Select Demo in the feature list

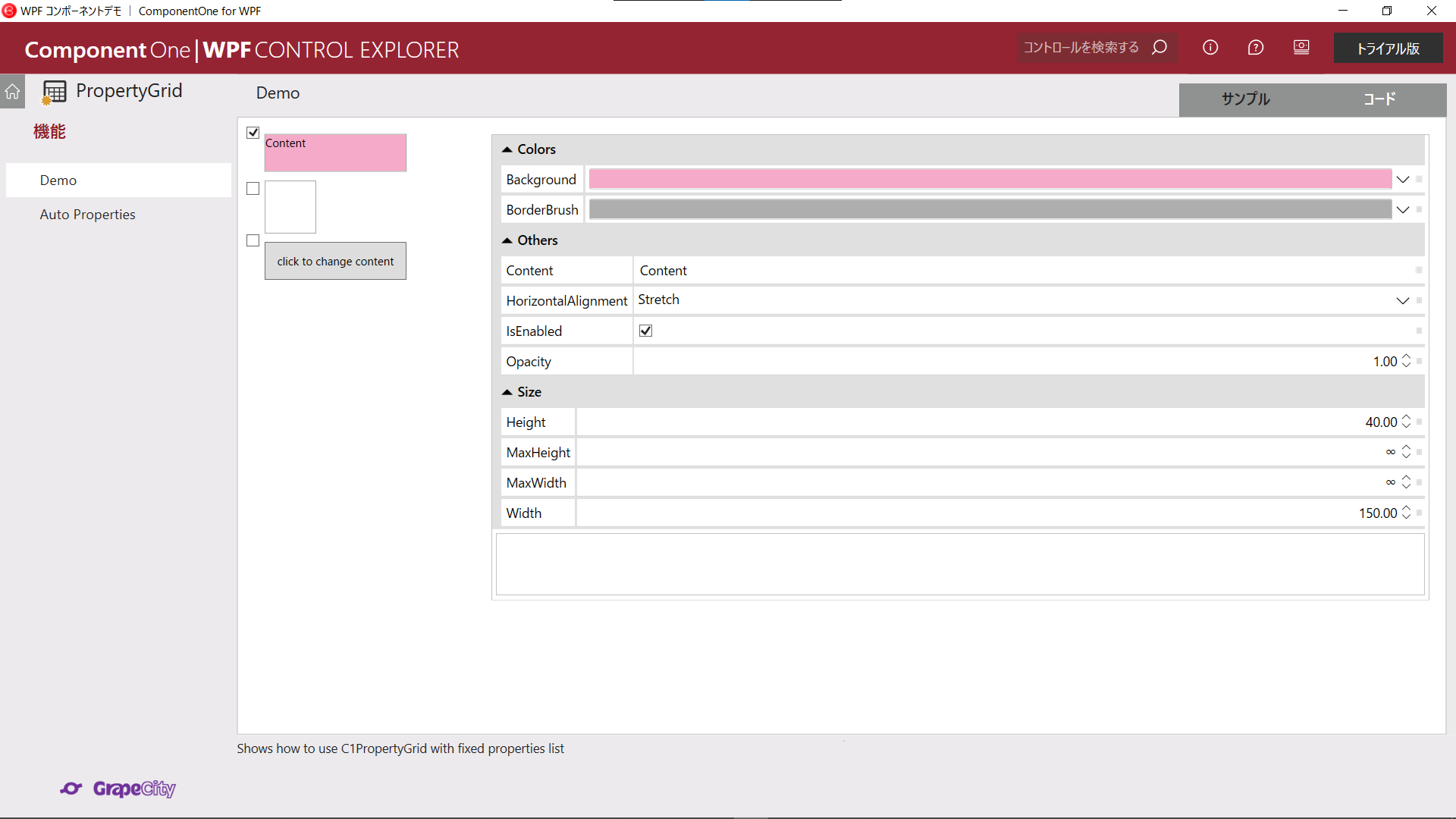click(118, 180)
